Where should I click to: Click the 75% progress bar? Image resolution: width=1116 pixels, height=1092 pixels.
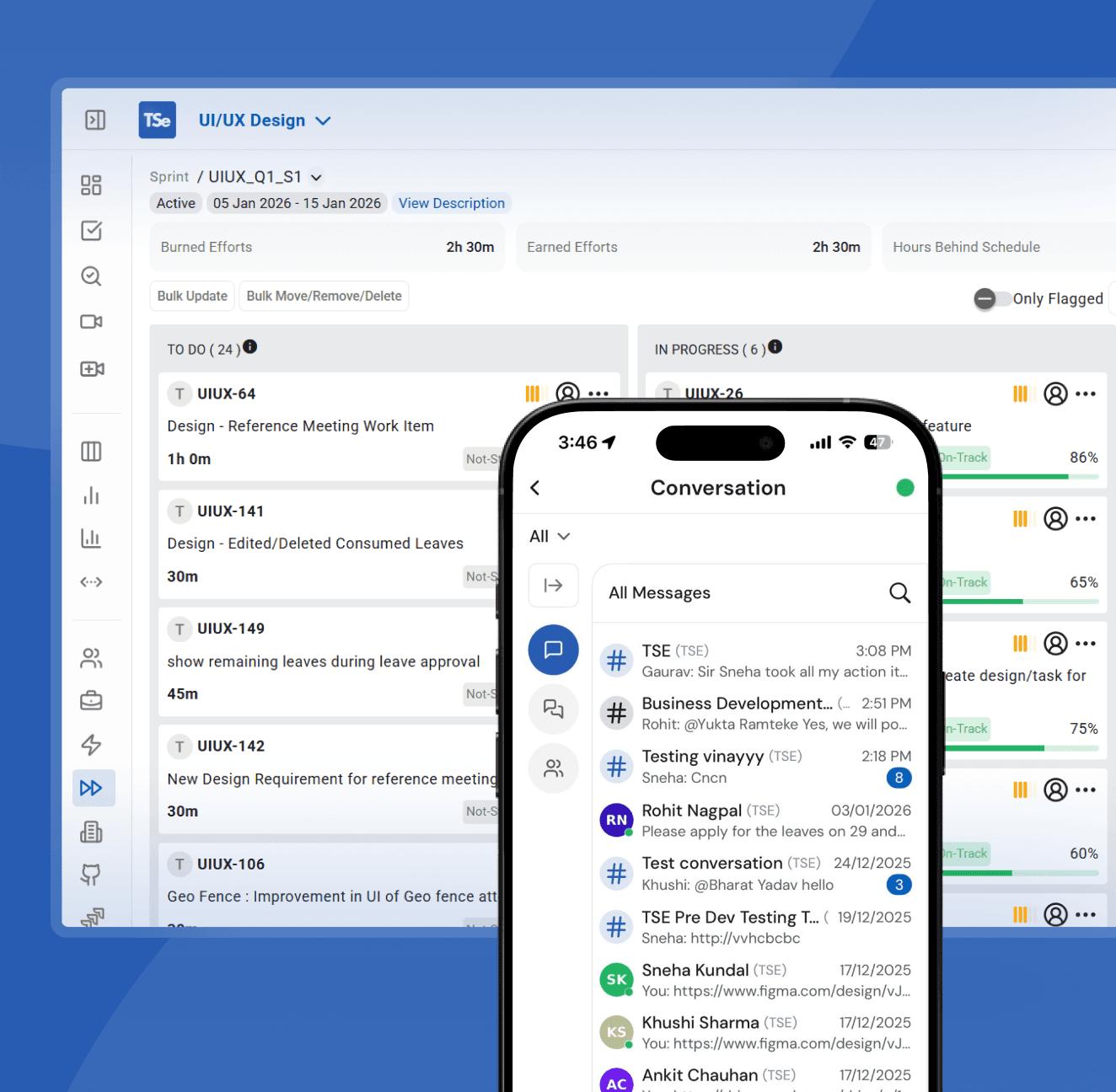[1020, 748]
